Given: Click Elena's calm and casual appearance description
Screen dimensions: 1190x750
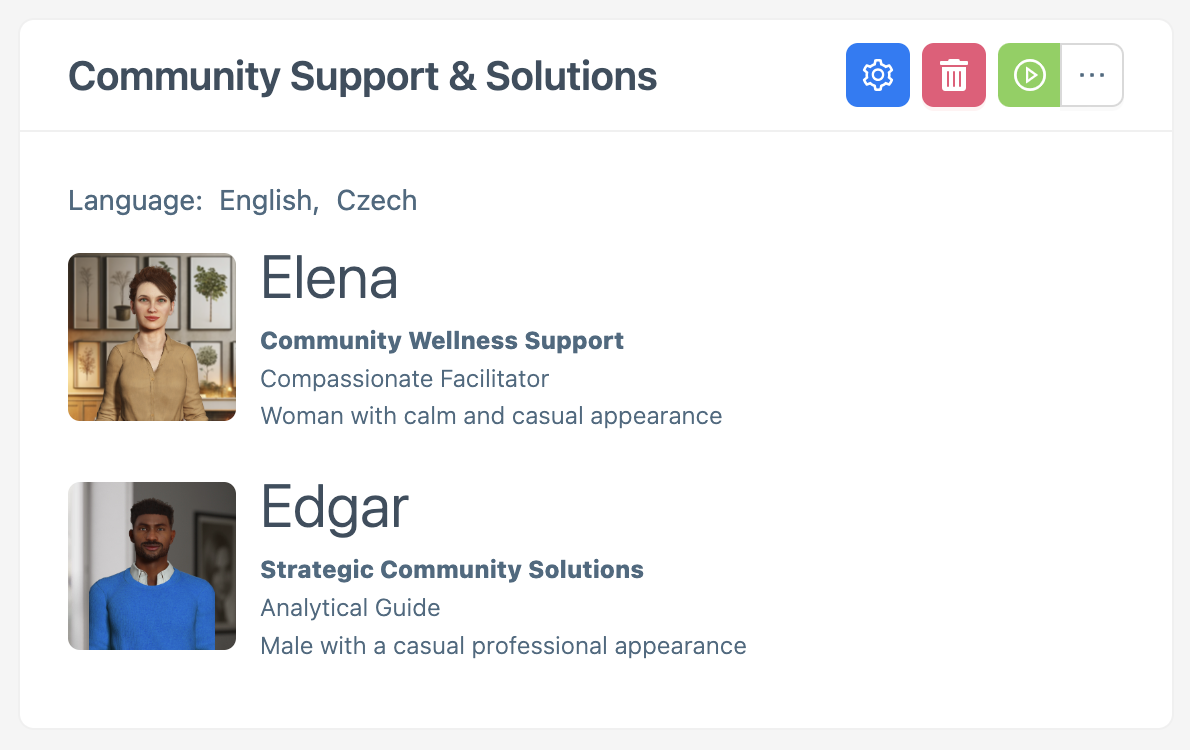Looking at the screenshot, I should click(491, 416).
